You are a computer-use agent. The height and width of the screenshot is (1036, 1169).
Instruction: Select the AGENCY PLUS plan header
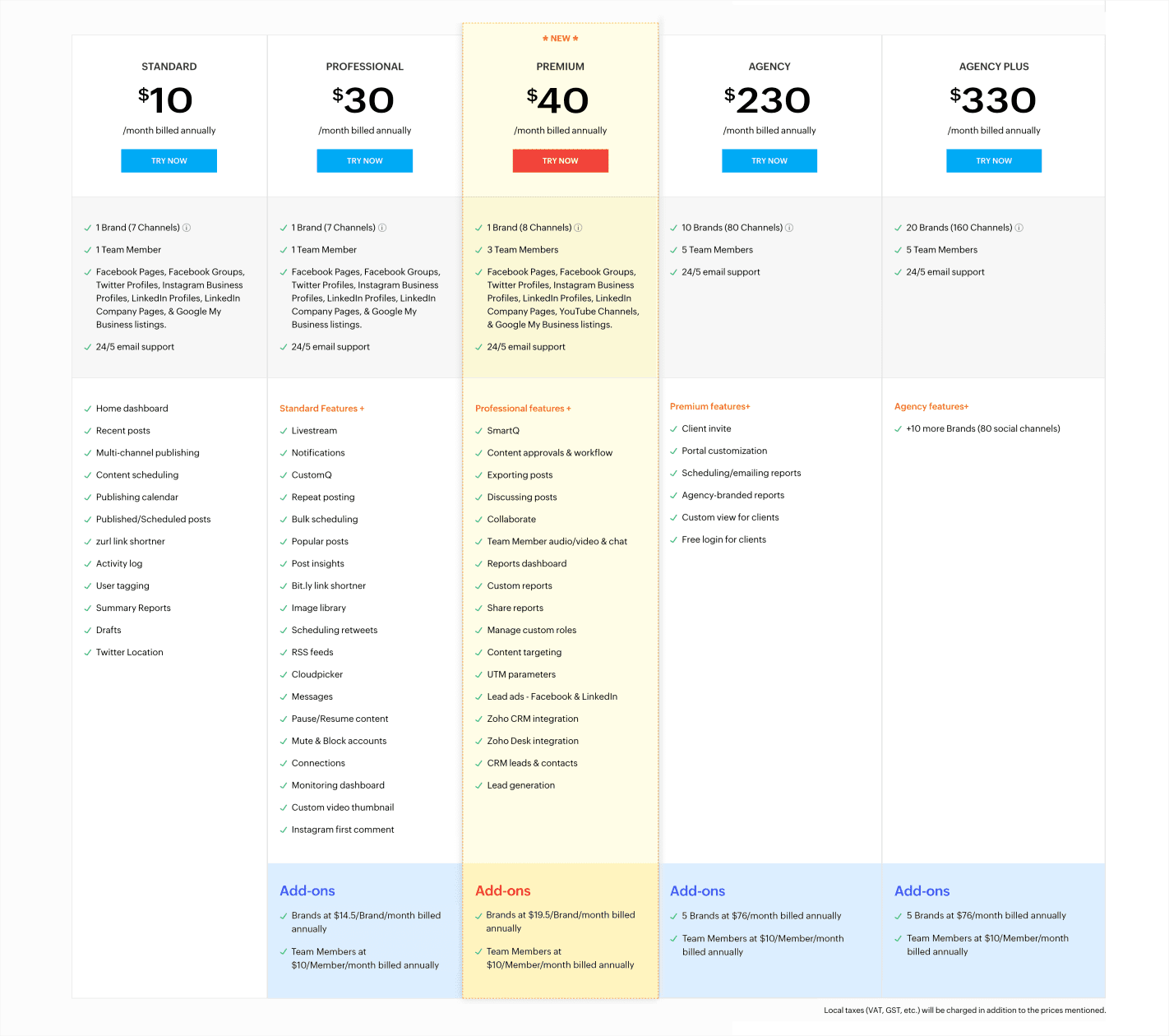(993, 67)
